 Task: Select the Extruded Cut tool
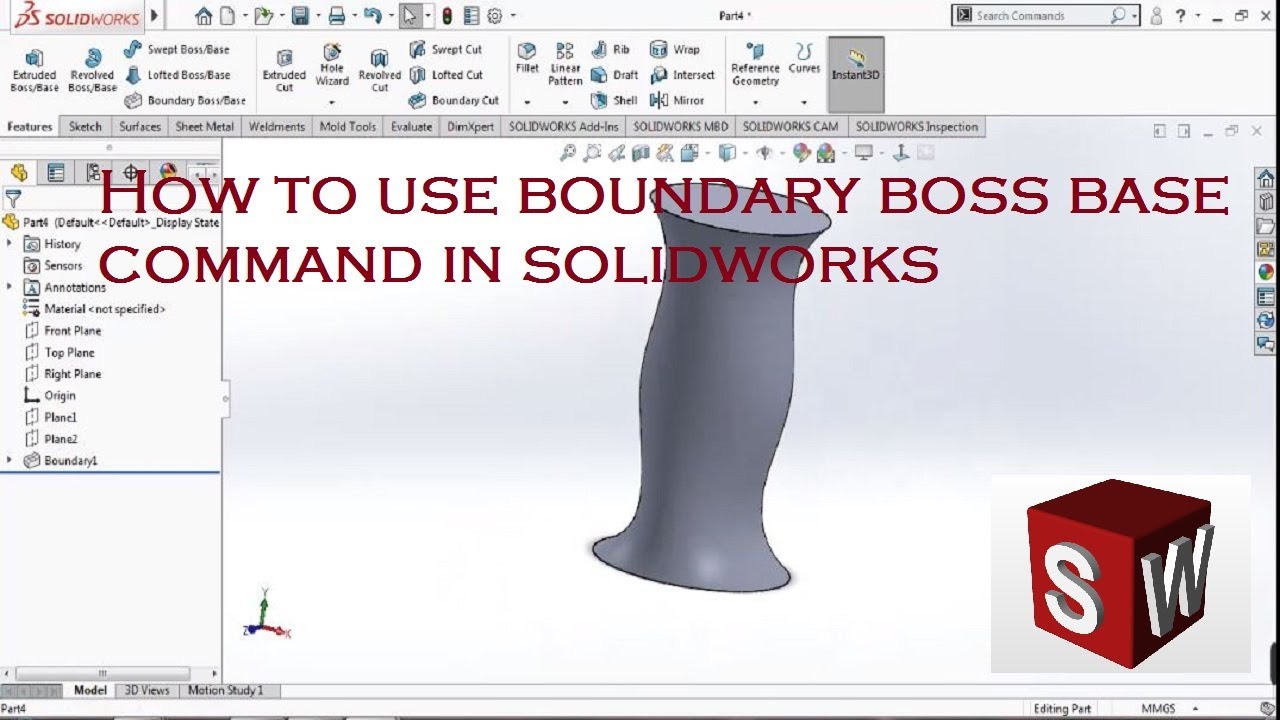click(284, 70)
